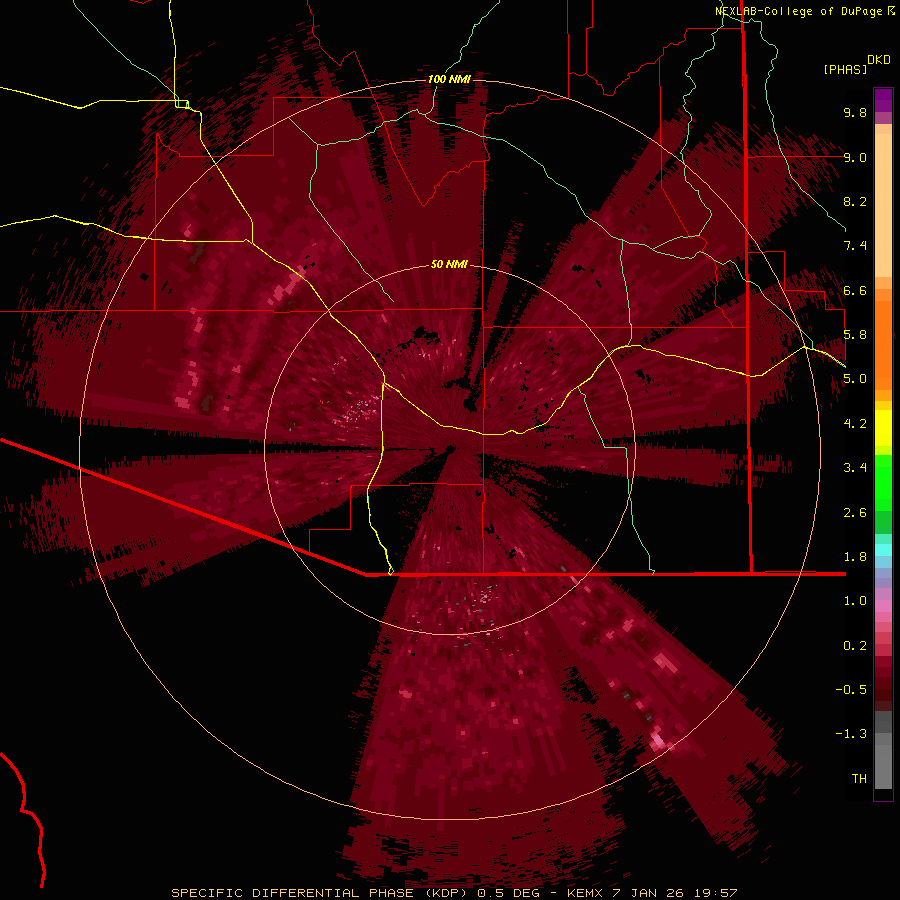Pick the cyan segment of the color bar
This screenshot has width=900, height=900.
(883, 550)
